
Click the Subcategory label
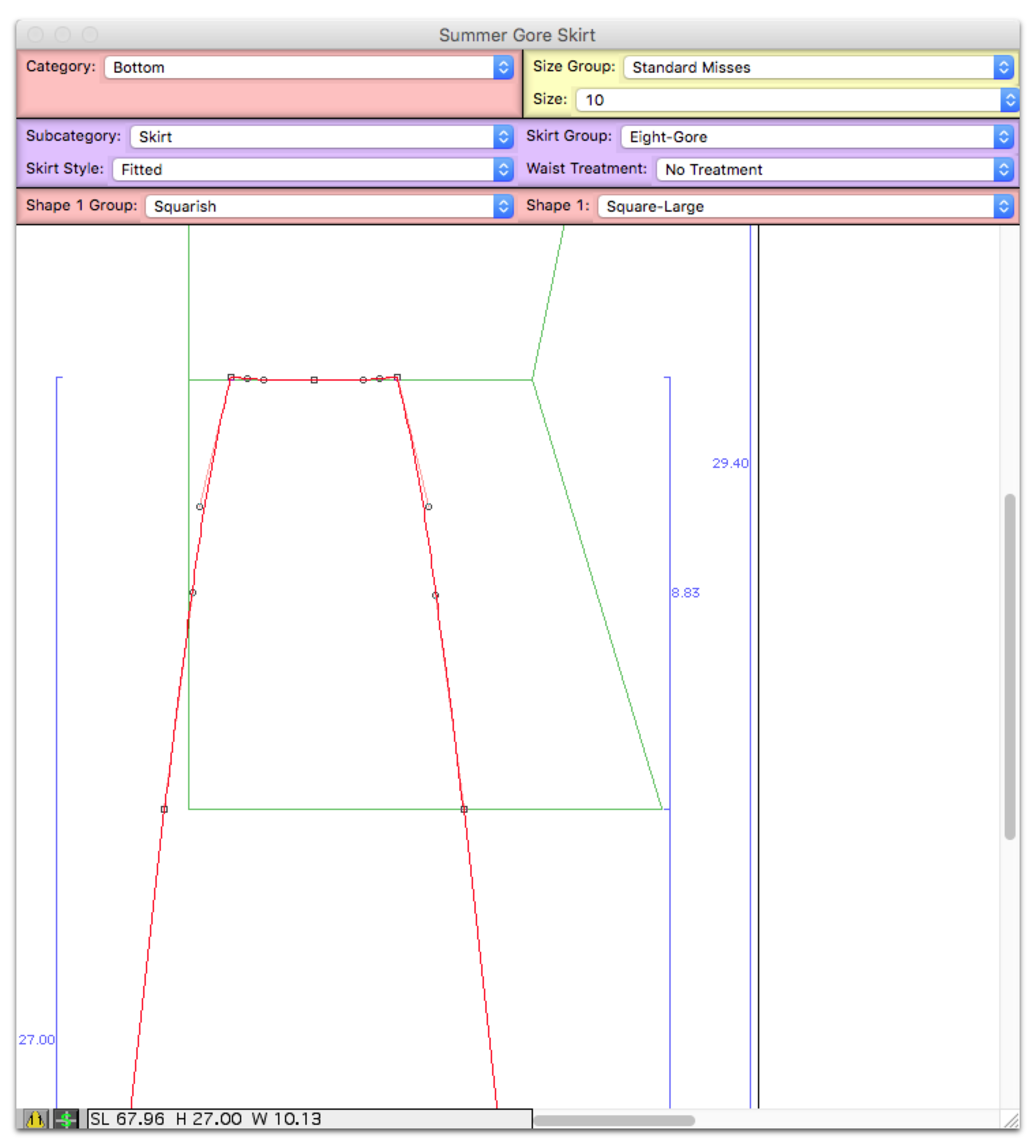tap(74, 136)
